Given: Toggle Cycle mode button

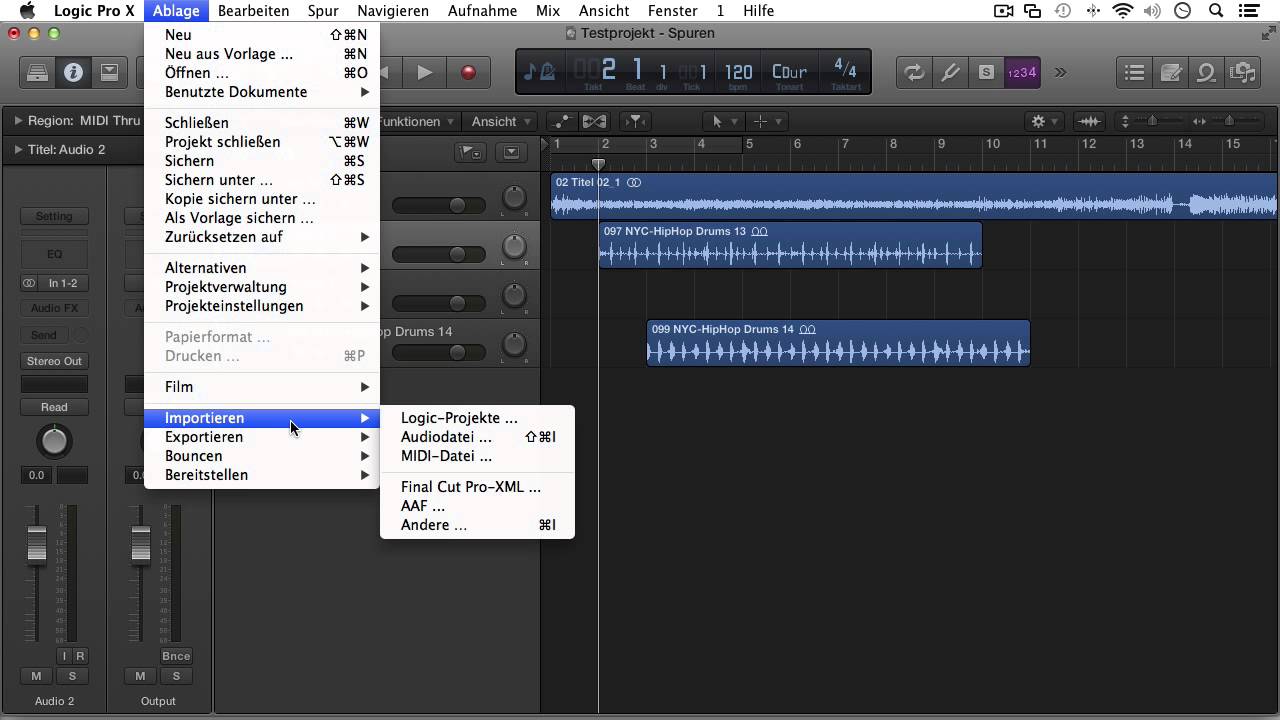Looking at the screenshot, I should tap(914, 72).
